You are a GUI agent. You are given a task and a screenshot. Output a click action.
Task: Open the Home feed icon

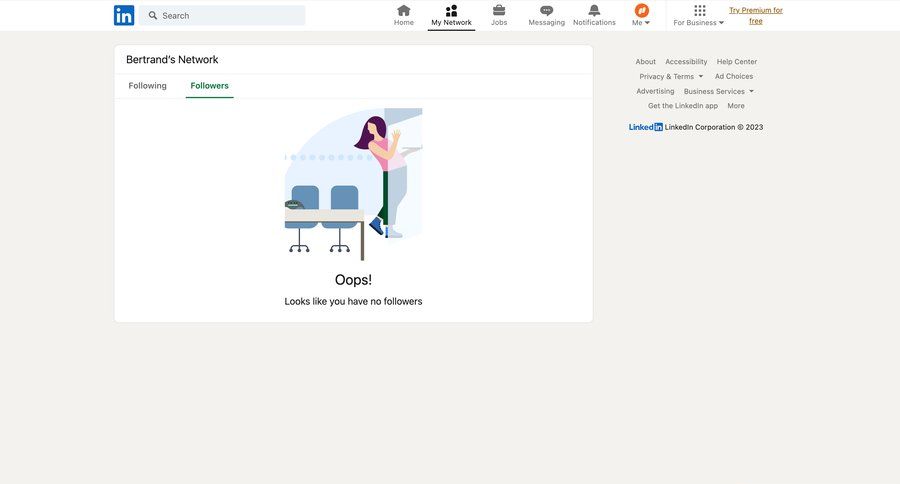(x=404, y=10)
